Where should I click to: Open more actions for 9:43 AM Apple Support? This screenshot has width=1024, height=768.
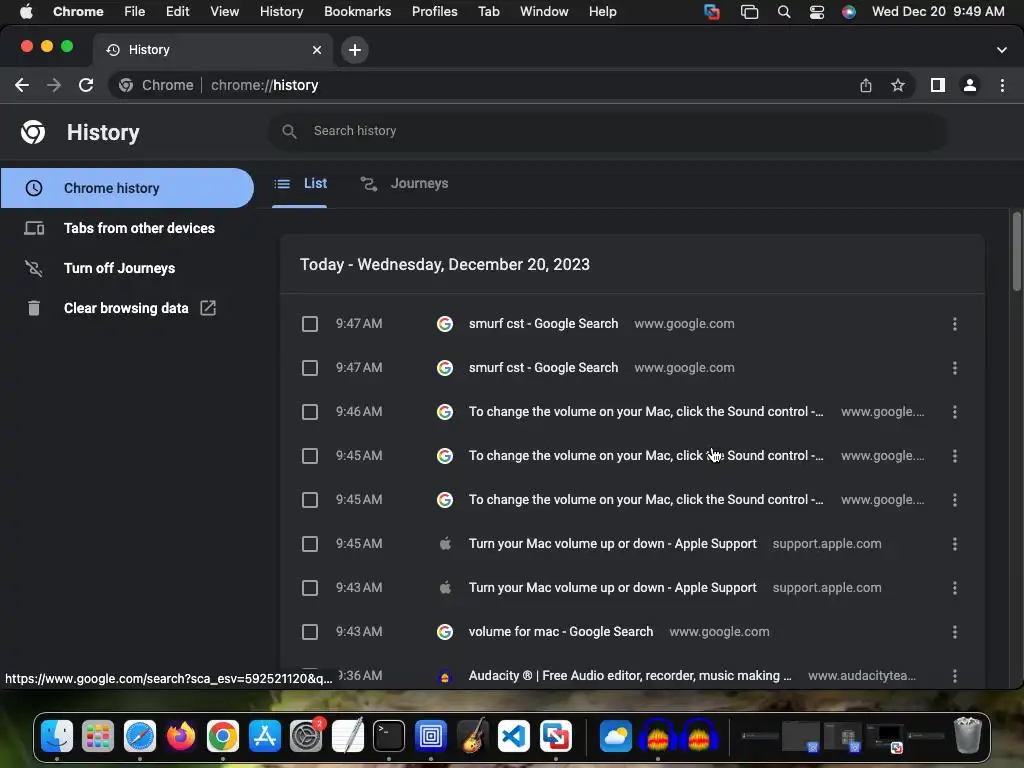click(x=955, y=588)
